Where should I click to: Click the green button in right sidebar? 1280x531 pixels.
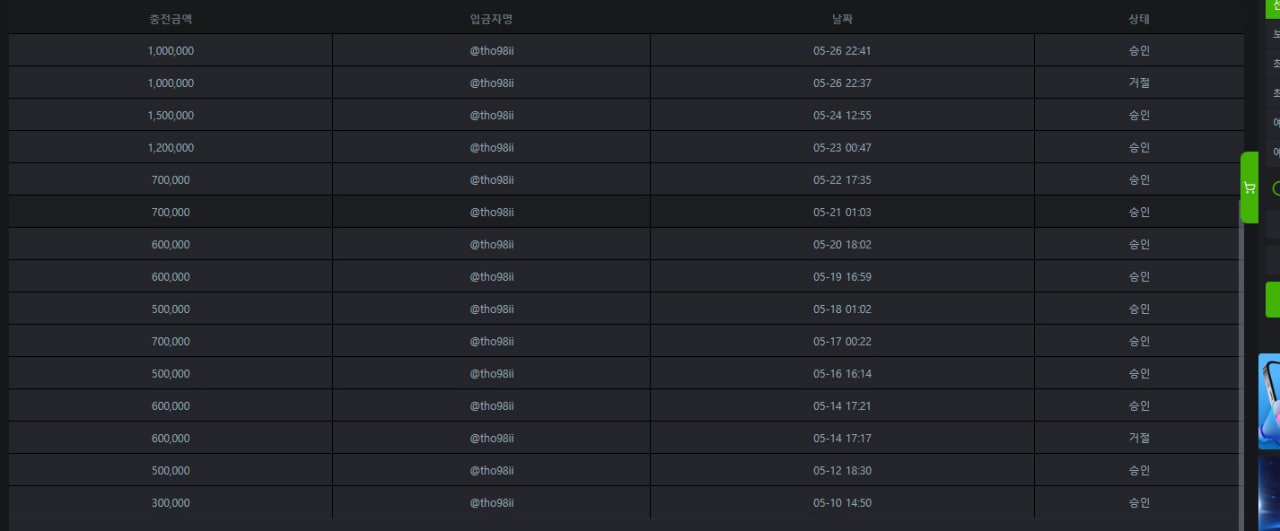(1272, 299)
